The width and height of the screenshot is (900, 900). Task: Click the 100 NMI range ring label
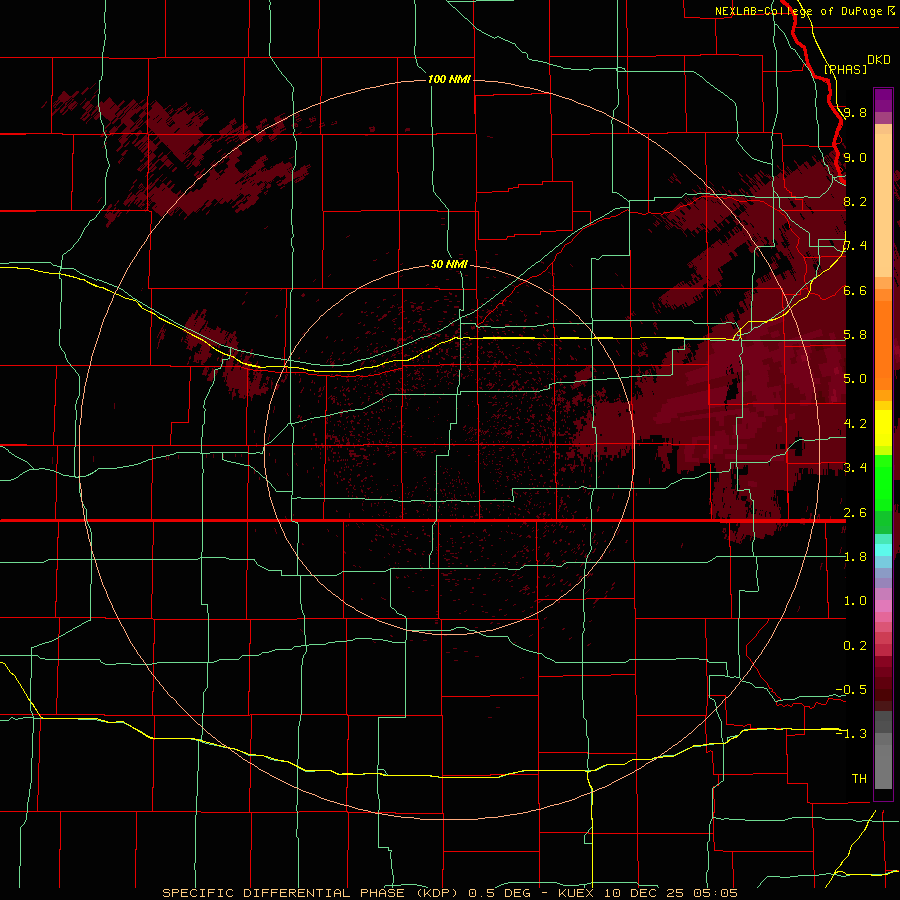coord(449,79)
